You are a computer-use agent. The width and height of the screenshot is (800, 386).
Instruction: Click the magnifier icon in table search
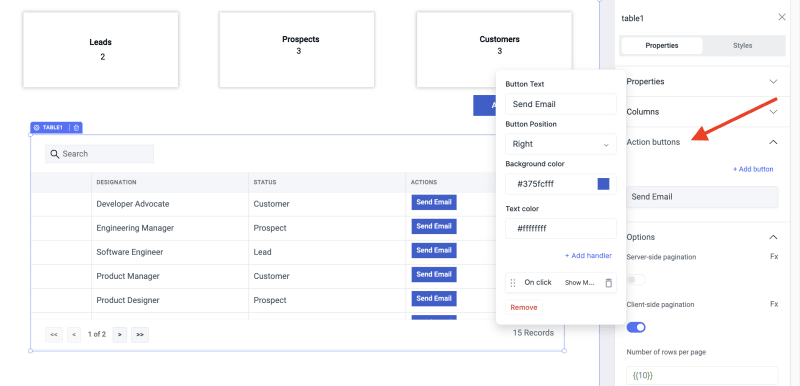pyautogui.click(x=55, y=154)
